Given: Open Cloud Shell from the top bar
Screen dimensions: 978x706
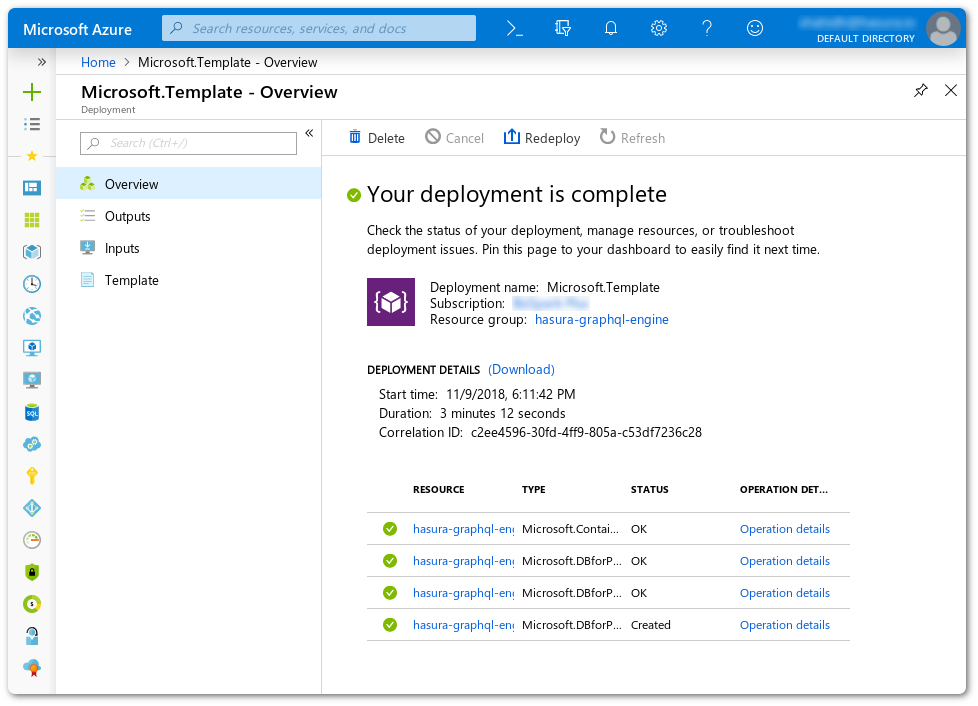Looking at the screenshot, I should coord(515,28).
